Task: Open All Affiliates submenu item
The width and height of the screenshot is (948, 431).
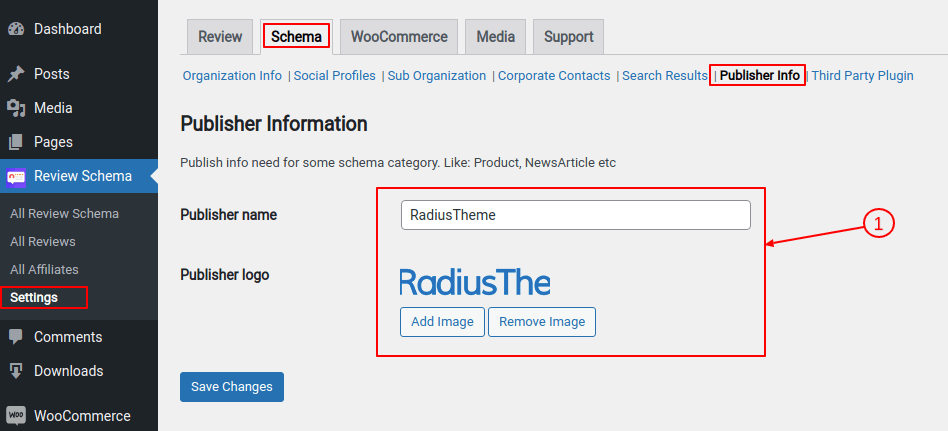Action: click(44, 270)
